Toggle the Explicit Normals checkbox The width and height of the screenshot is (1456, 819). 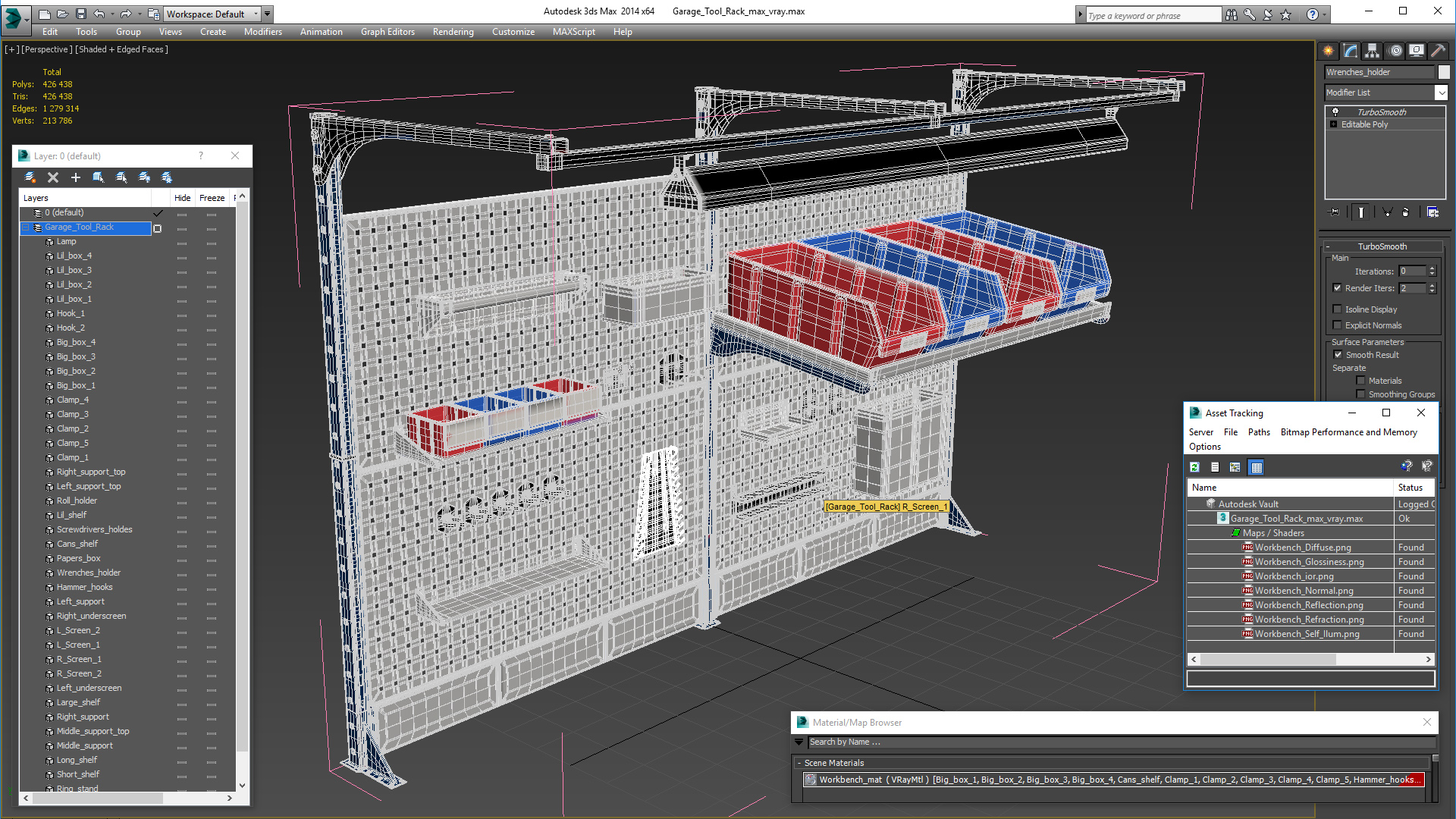[1338, 325]
